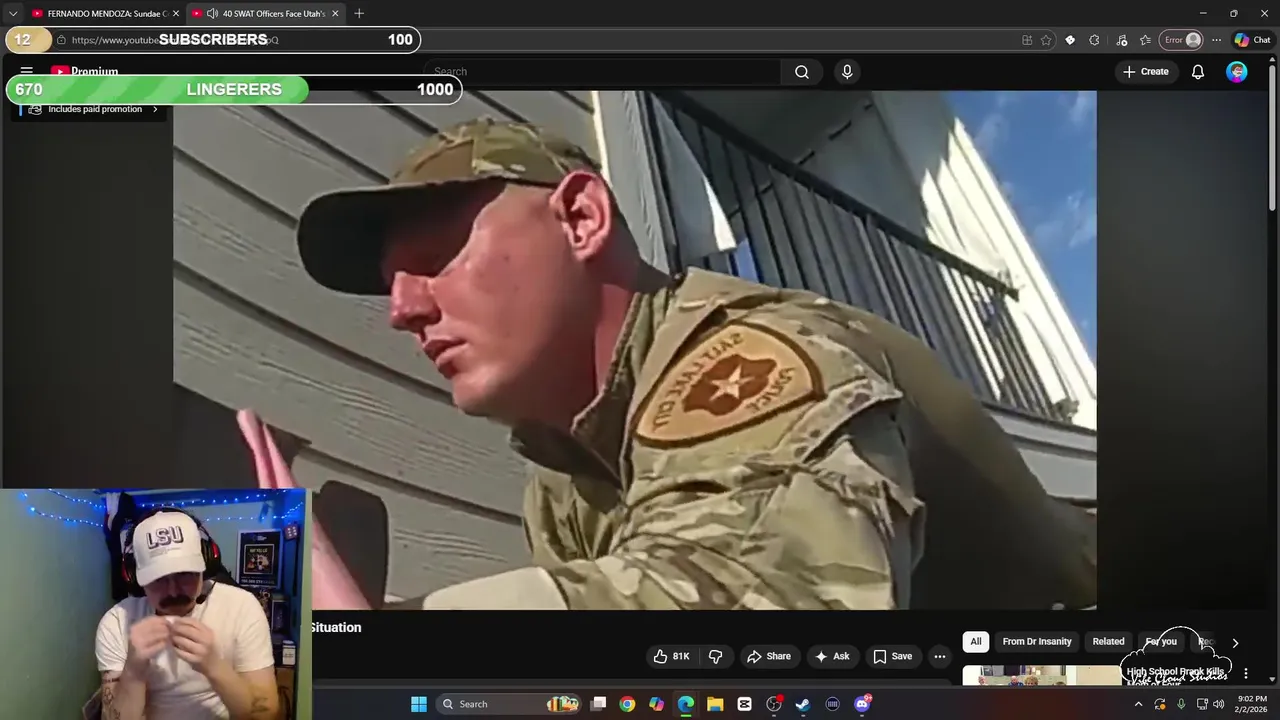This screenshot has height=720, width=1280.
Task: Click the Windows taskbar Search box
Action: point(510,704)
